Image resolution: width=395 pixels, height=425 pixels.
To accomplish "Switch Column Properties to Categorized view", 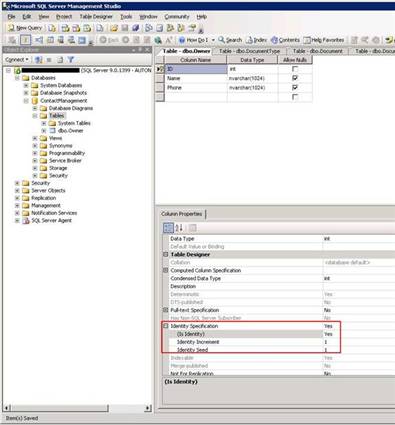I will (168, 228).
